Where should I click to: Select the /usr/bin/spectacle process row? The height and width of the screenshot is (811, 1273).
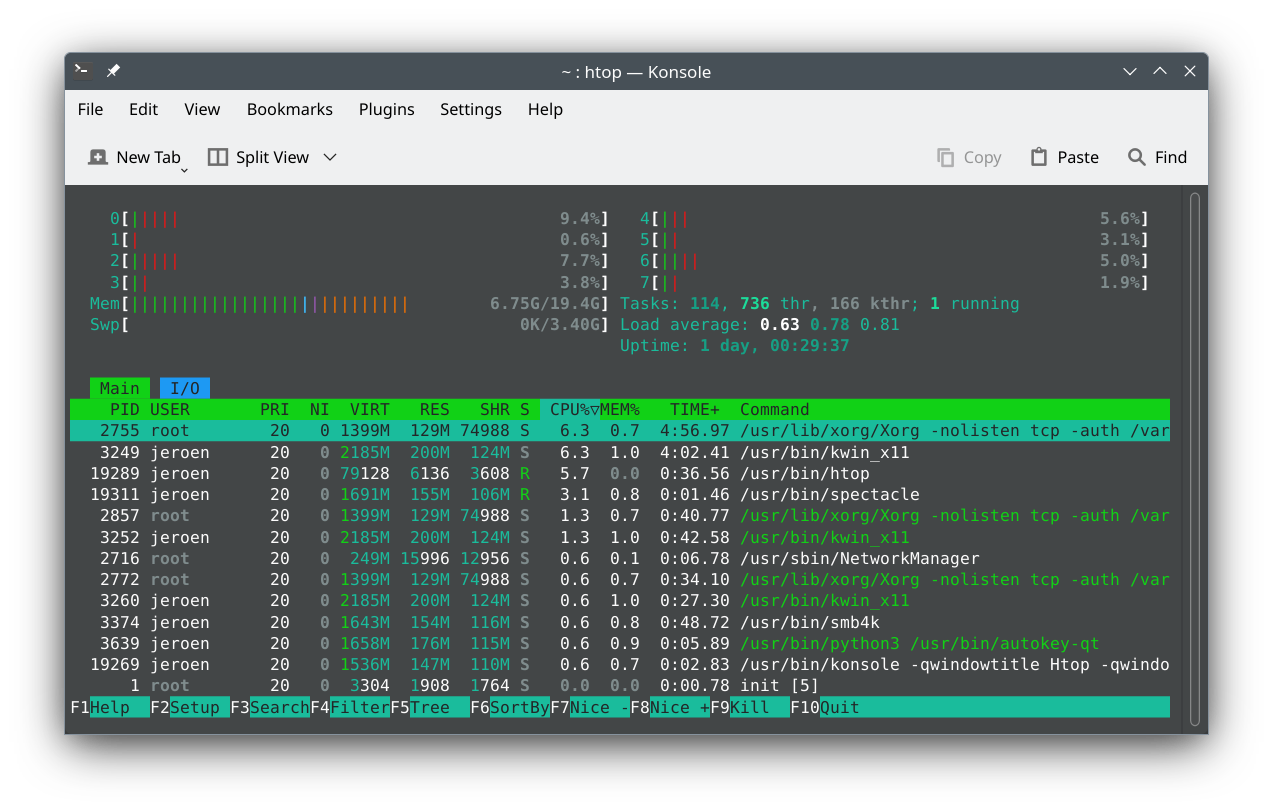620,494
